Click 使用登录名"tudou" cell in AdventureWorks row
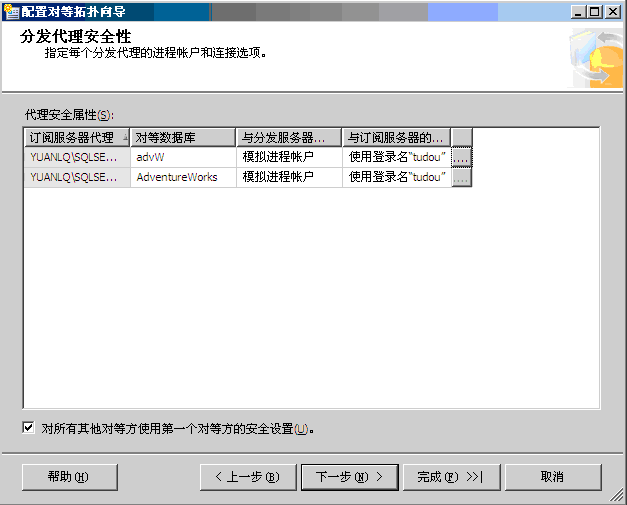 coord(397,177)
